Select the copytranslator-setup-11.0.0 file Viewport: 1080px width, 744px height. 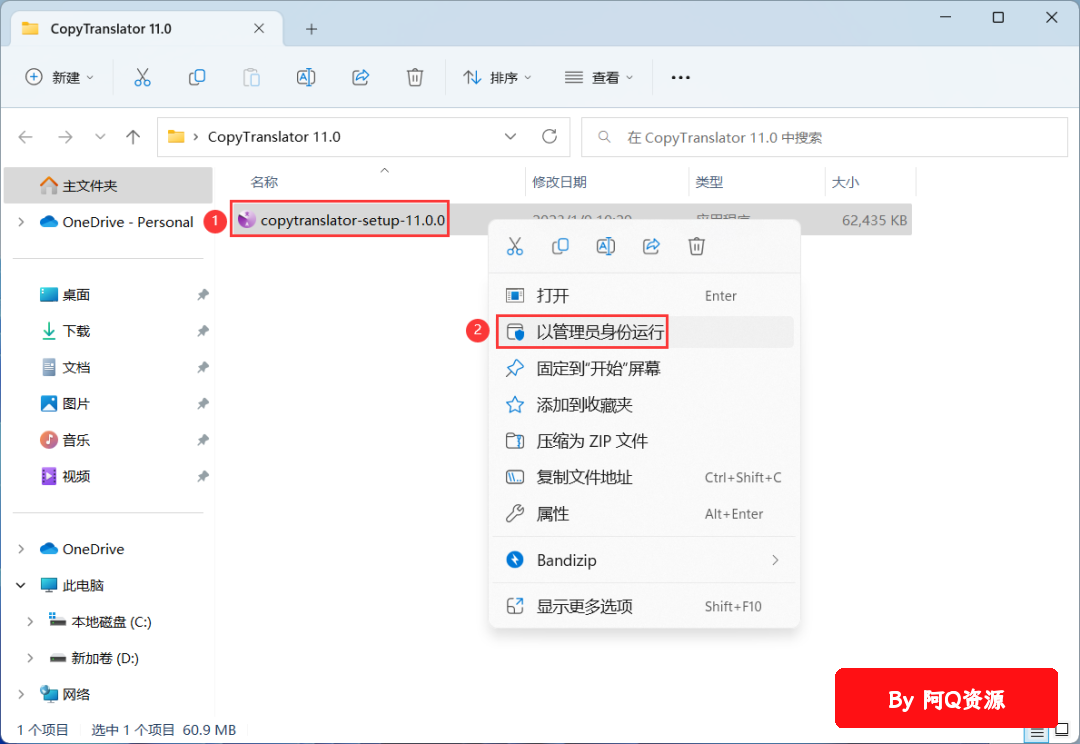tap(341, 220)
